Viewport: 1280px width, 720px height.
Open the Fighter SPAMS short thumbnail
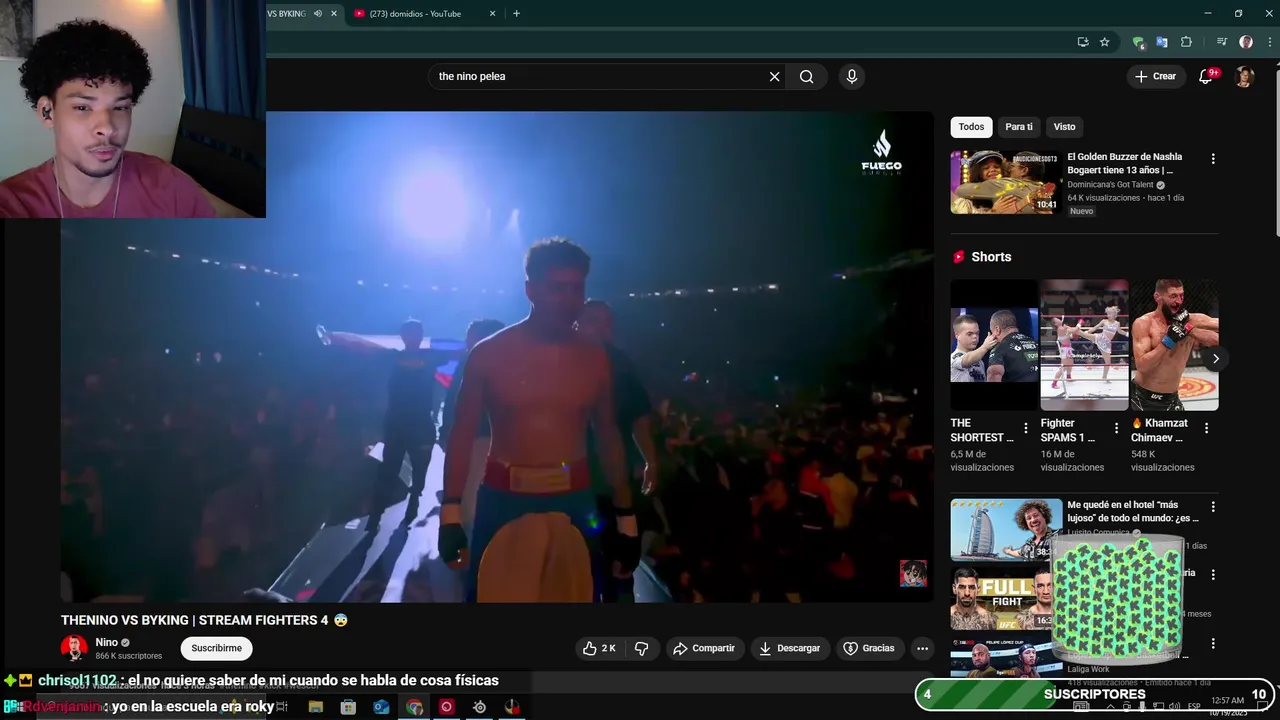click(1084, 345)
